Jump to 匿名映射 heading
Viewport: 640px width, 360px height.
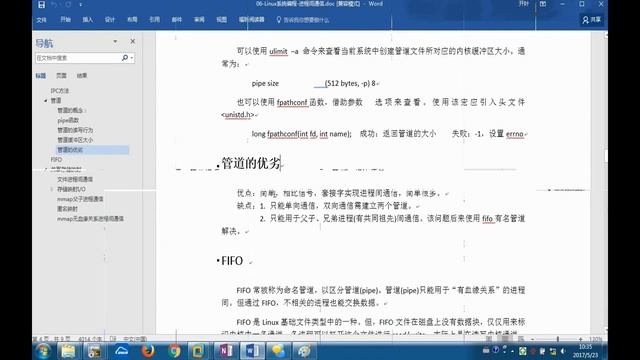(x=67, y=209)
